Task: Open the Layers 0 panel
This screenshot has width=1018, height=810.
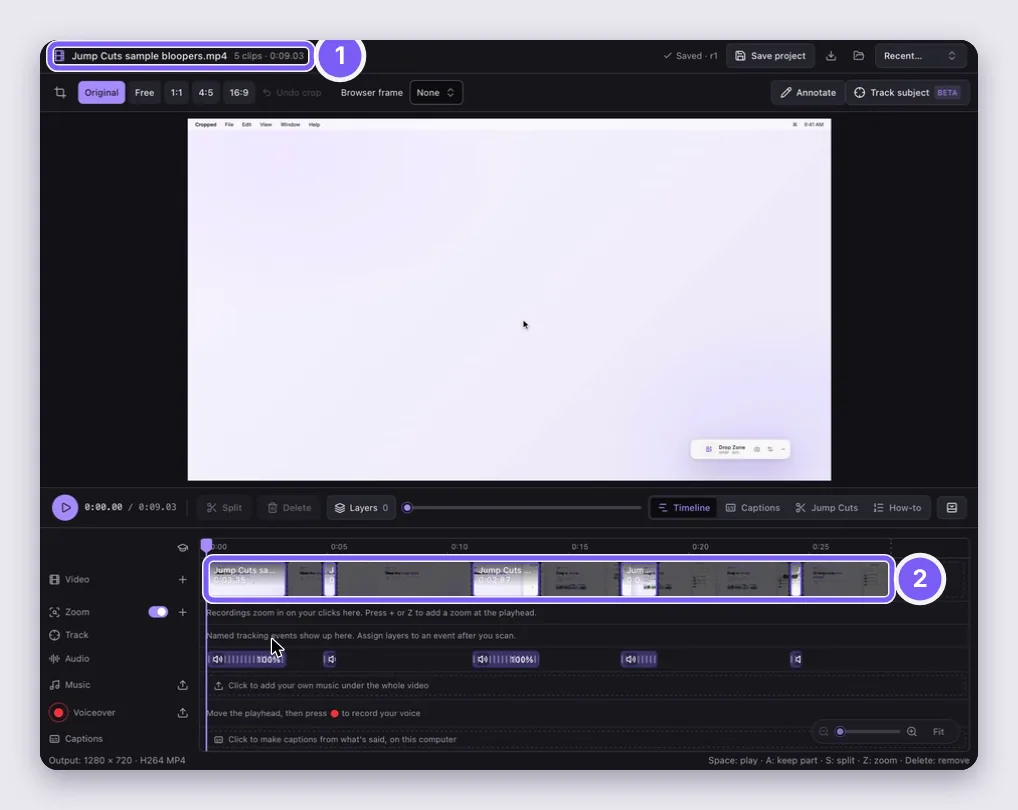Action: tap(362, 508)
